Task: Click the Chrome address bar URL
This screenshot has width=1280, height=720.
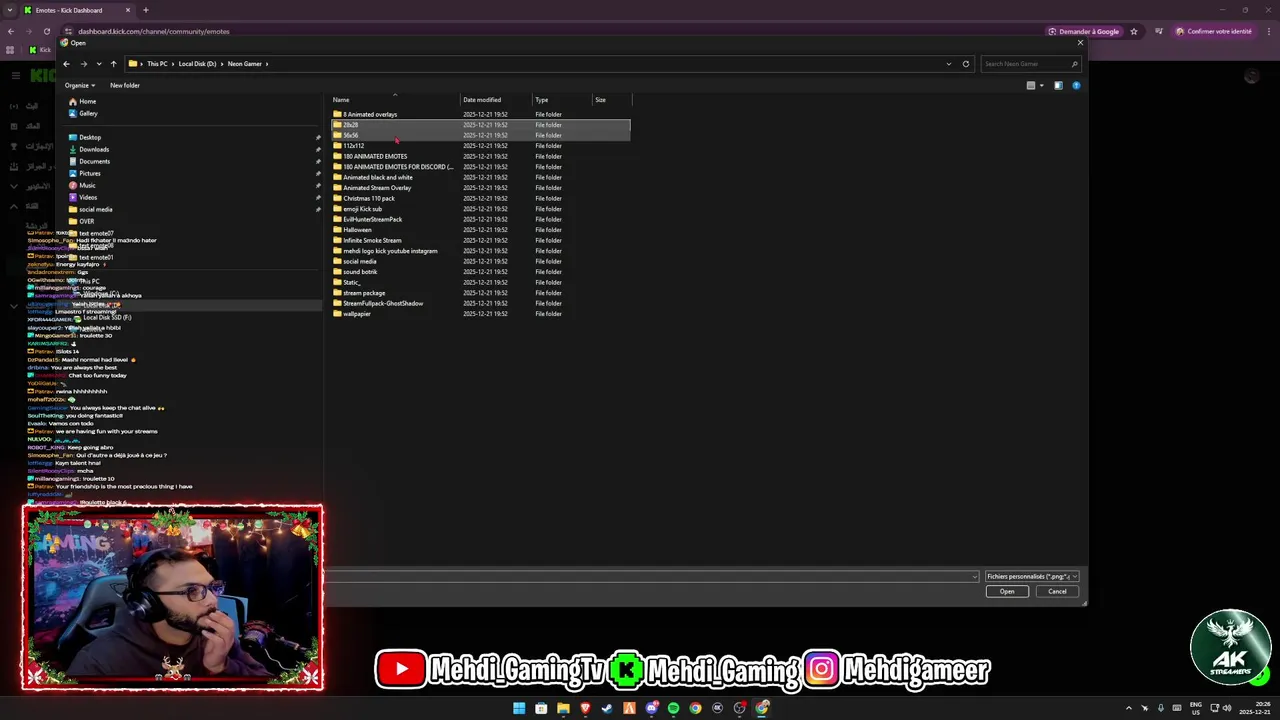Action: (x=154, y=31)
